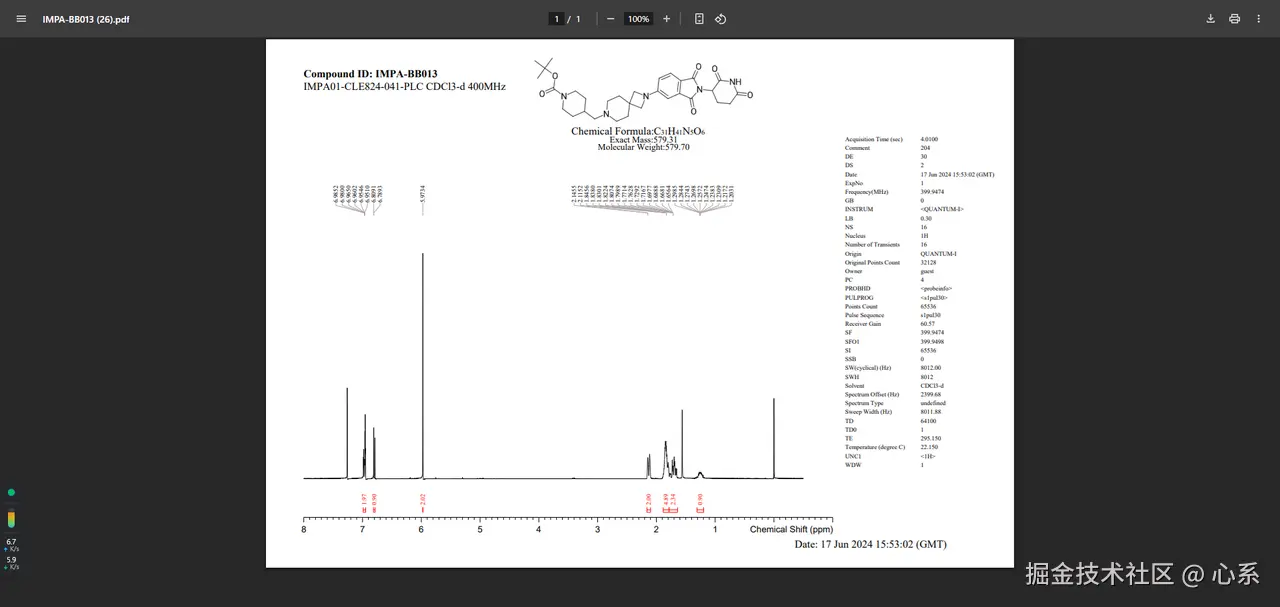1280x607 pixels.
Task: Click the Original Points Count label
Action: pos(872,263)
